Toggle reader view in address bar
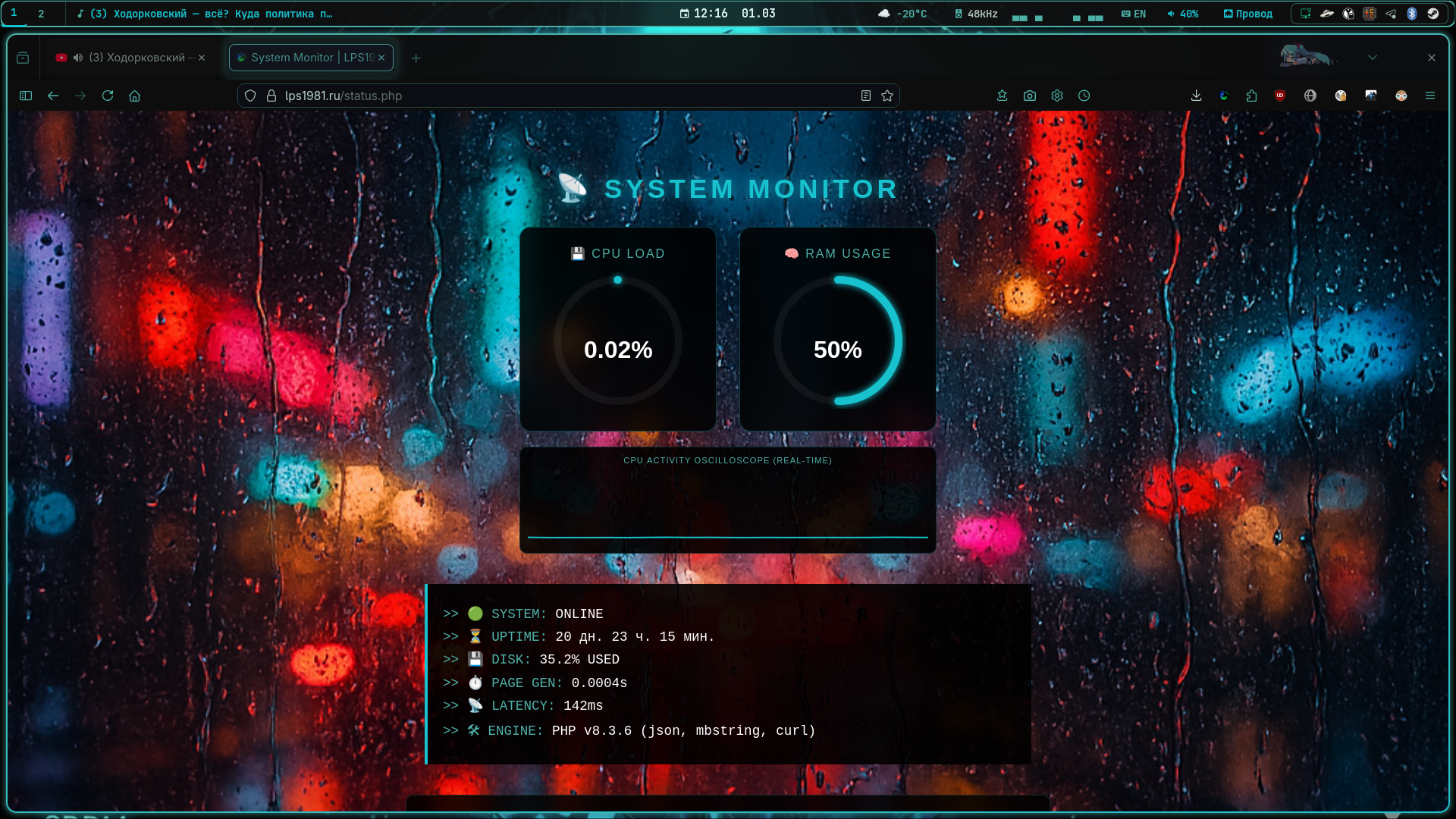This screenshot has height=819, width=1456. [865, 96]
